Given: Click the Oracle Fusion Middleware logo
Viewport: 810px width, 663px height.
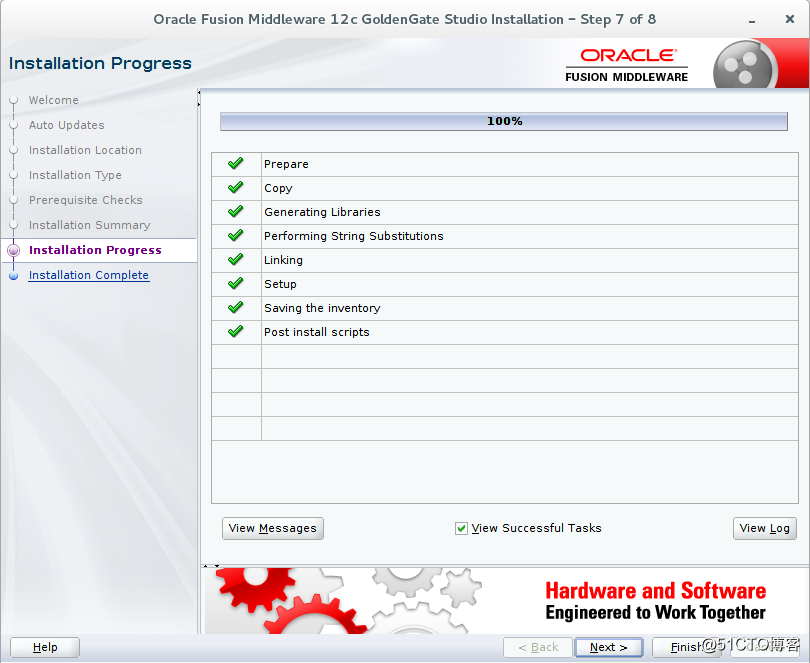Looking at the screenshot, I should tap(627, 65).
